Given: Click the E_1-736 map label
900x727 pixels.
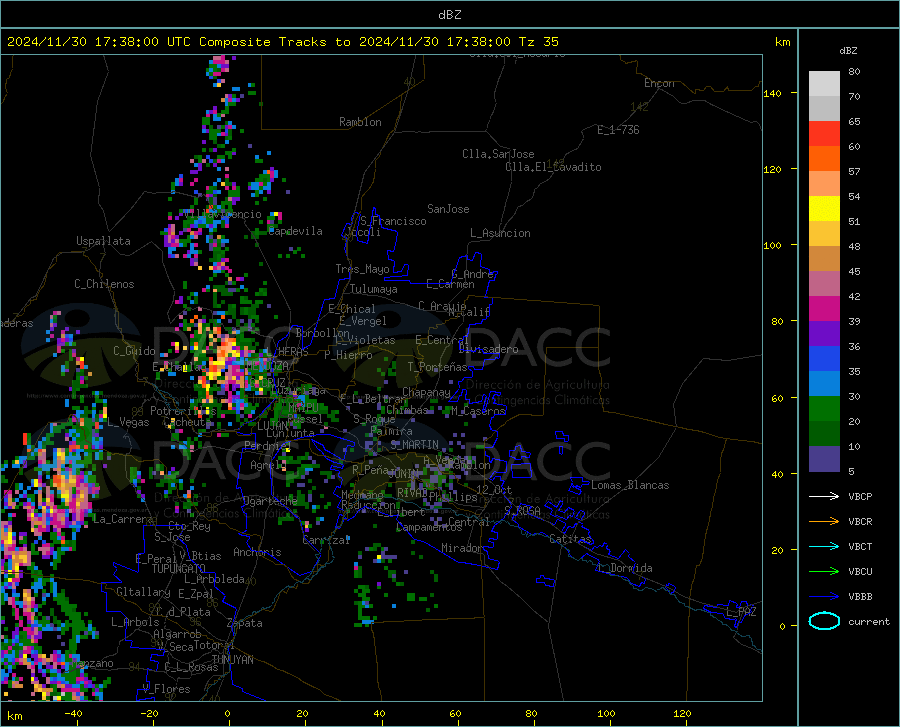Looking at the screenshot, I should 618,130.
